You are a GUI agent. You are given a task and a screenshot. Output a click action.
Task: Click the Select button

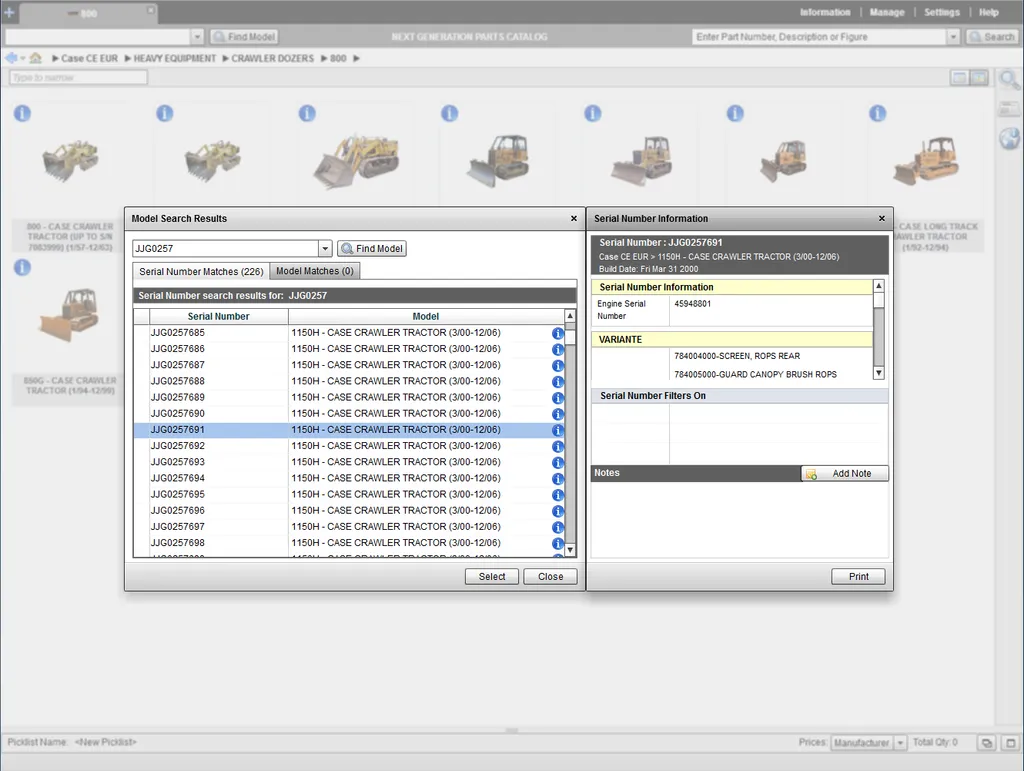coord(492,576)
